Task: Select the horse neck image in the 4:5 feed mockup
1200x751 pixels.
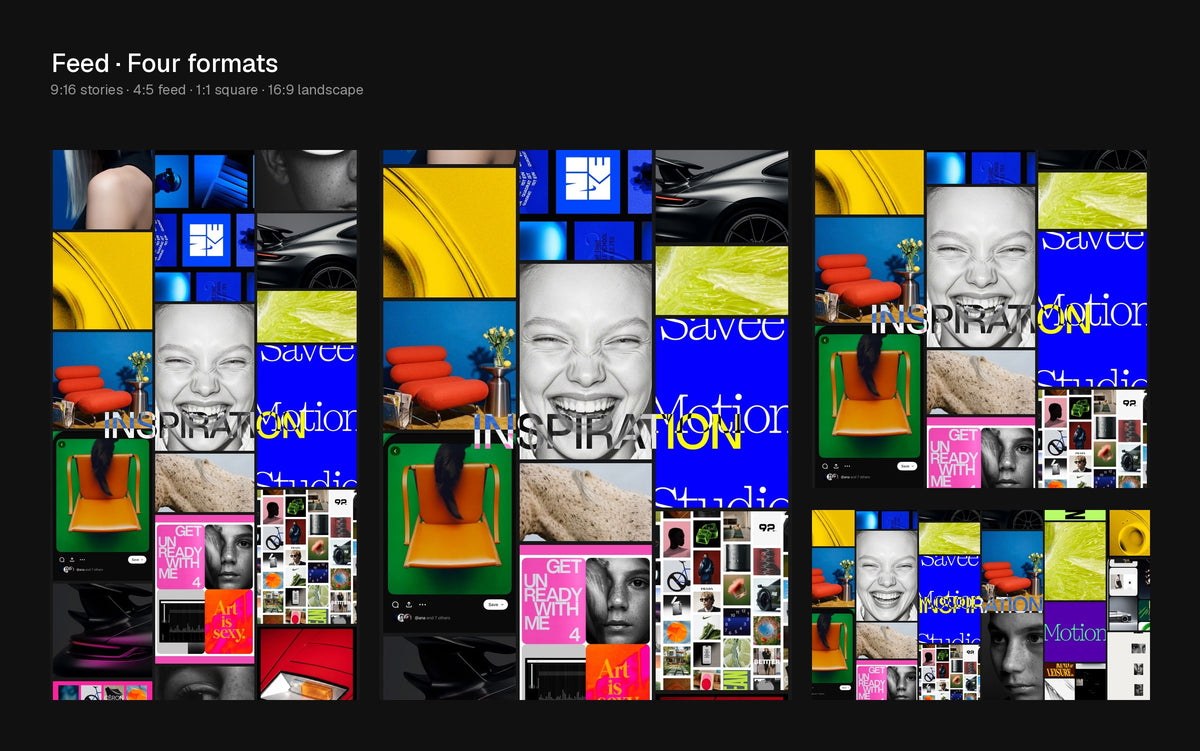Action: (586, 502)
